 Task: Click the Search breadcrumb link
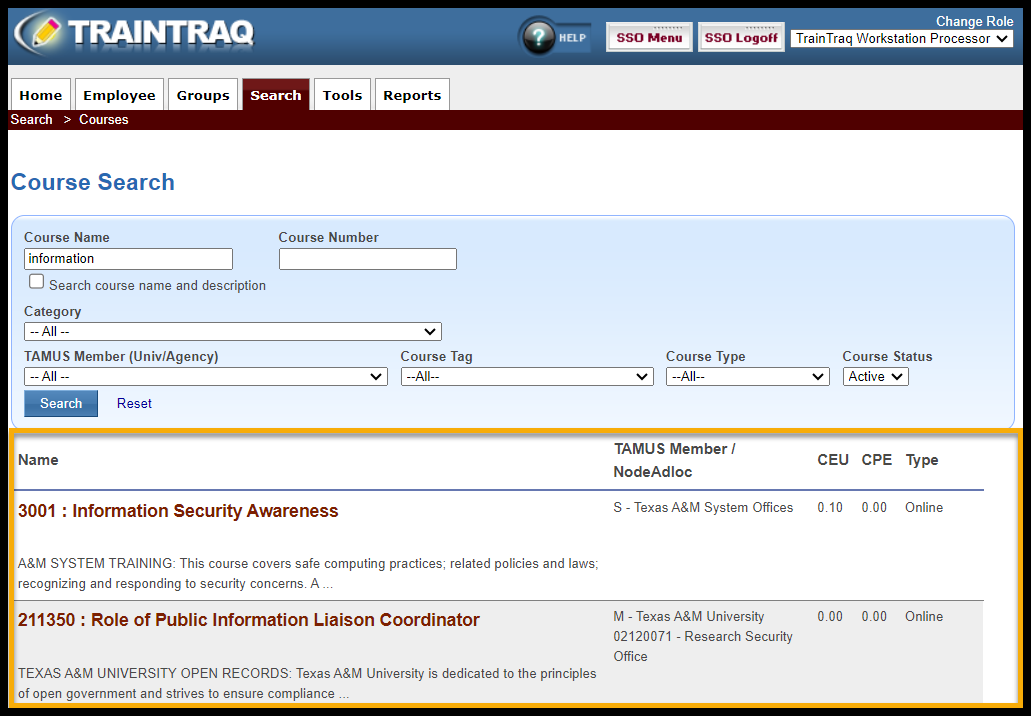tap(32, 120)
